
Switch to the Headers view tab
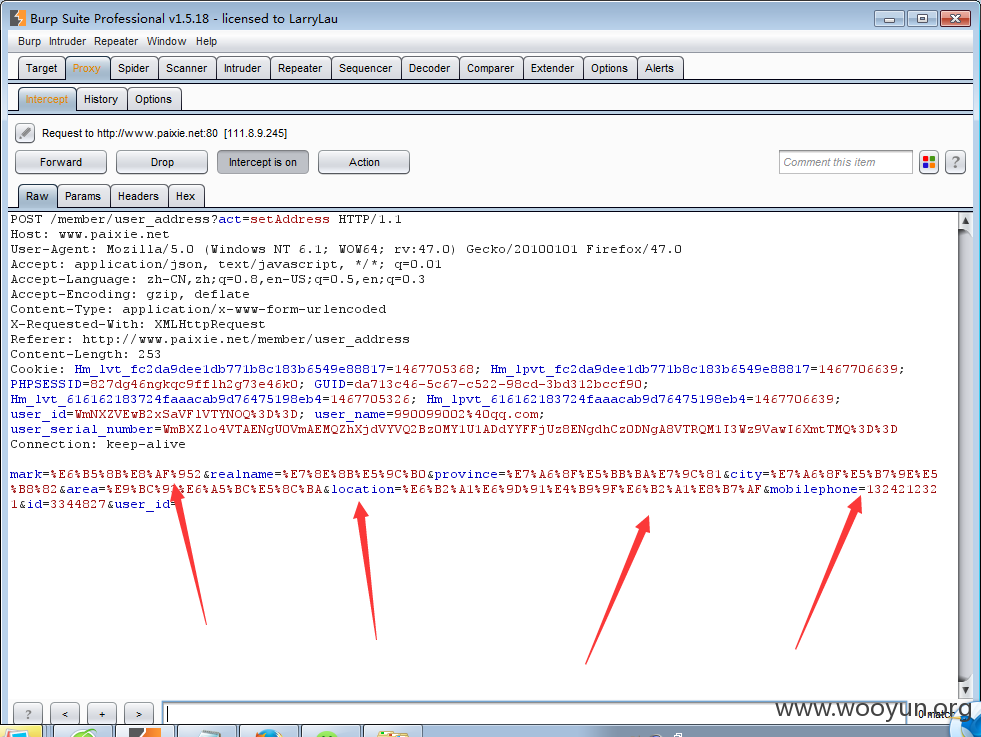pyautogui.click(x=138, y=196)
